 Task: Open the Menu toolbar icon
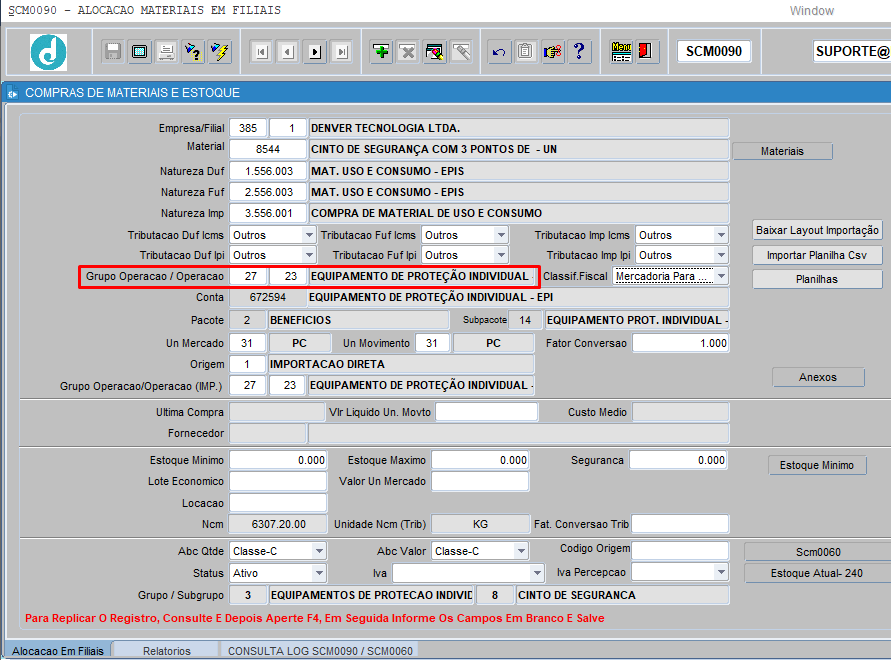click(621, 52)
